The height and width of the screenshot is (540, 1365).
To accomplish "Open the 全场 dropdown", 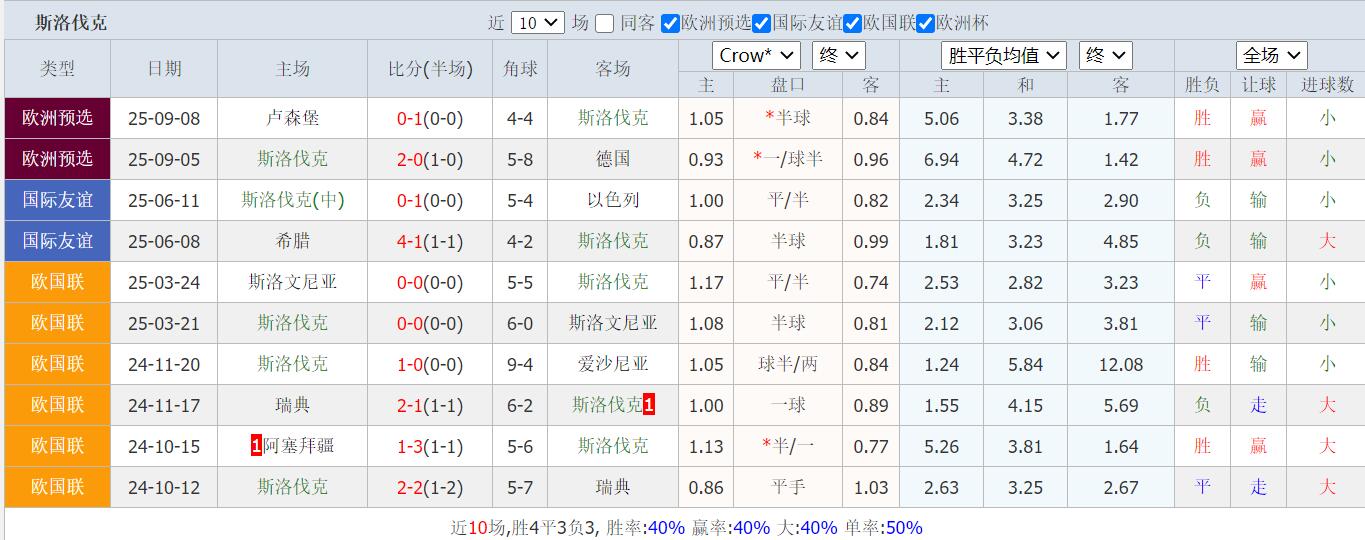I will 1271,56.
